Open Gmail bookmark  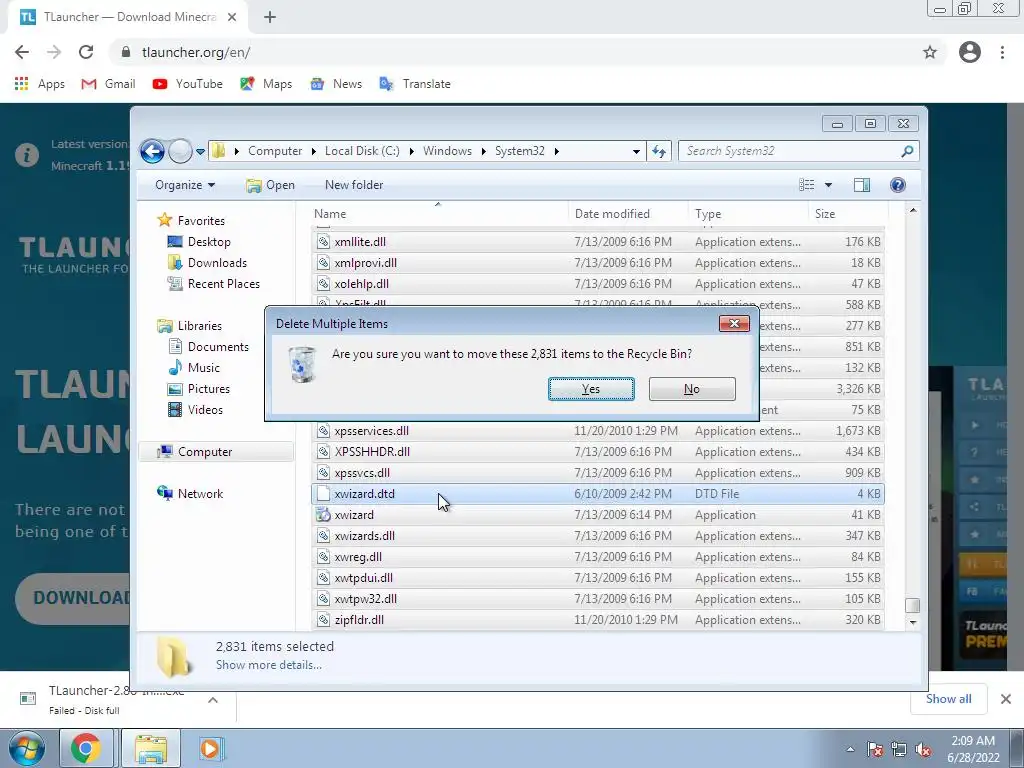(x=108, y=84)
